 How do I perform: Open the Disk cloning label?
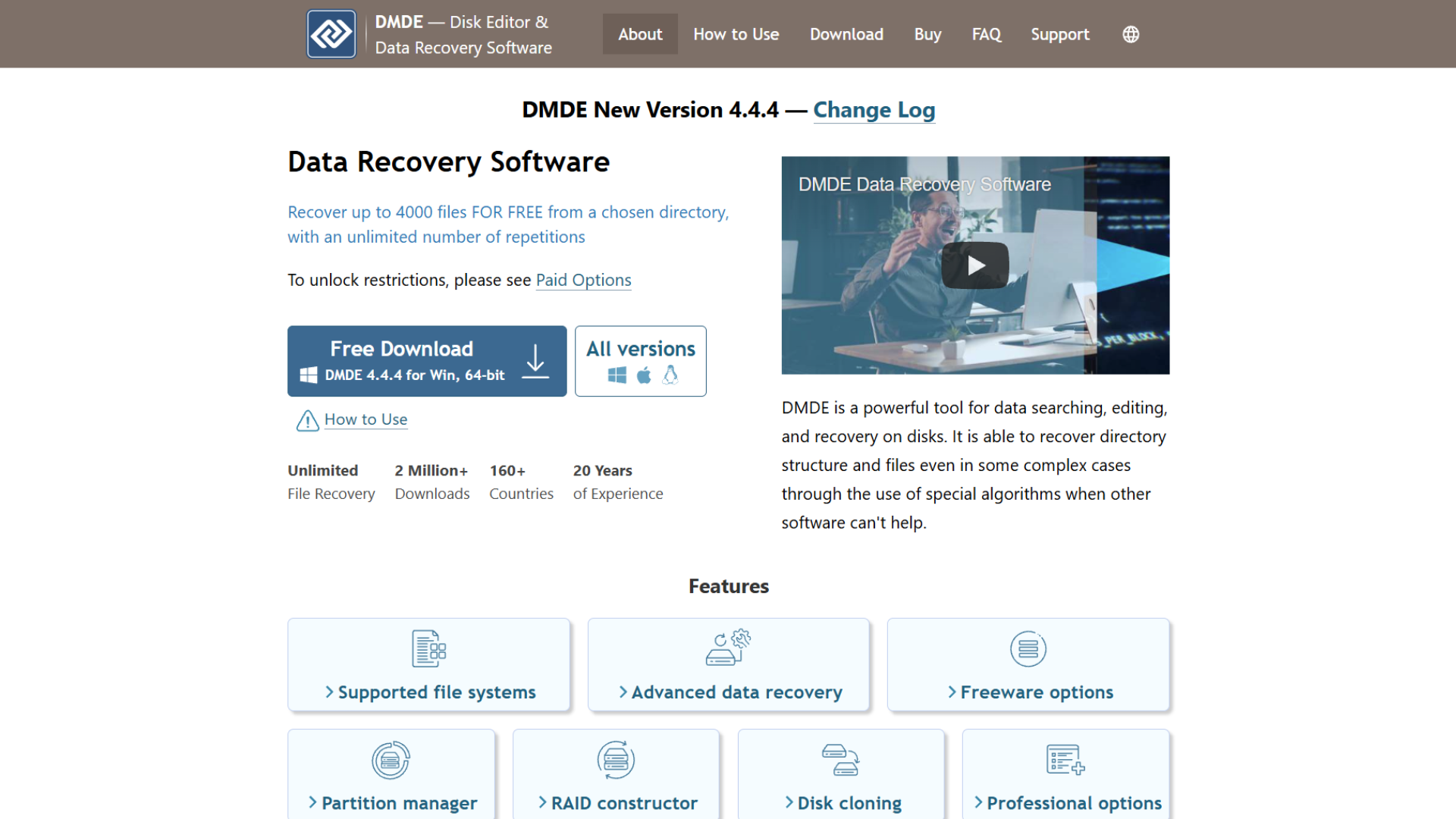tap(849, 803)
